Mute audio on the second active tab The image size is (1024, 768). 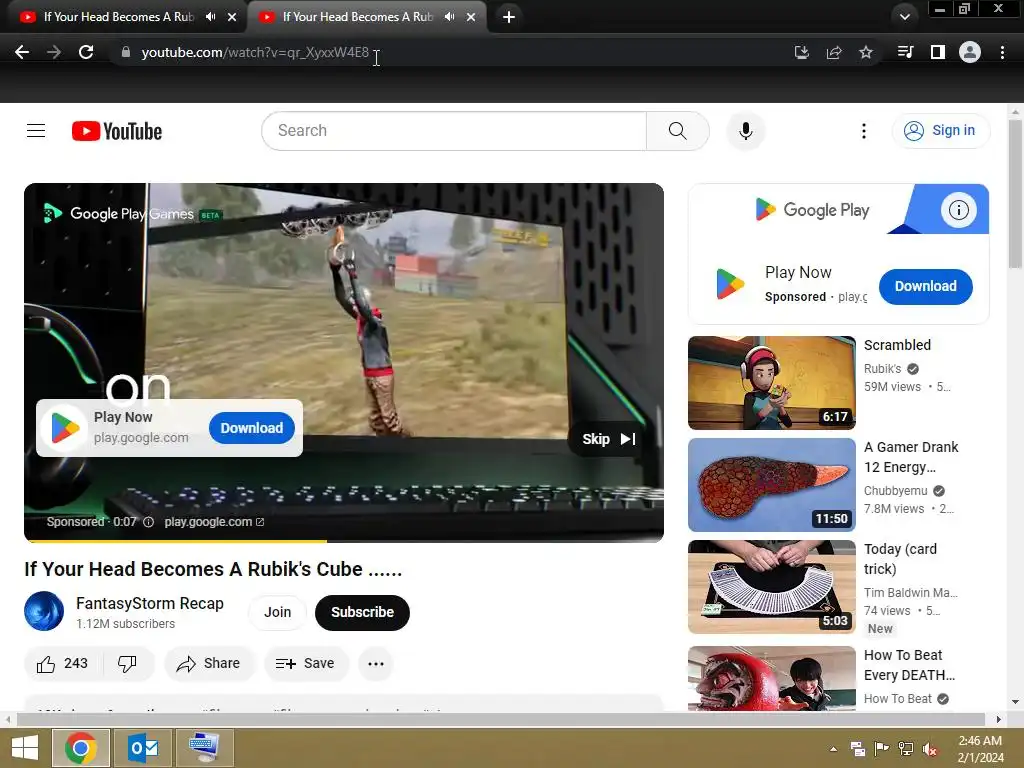coord(449,17)
